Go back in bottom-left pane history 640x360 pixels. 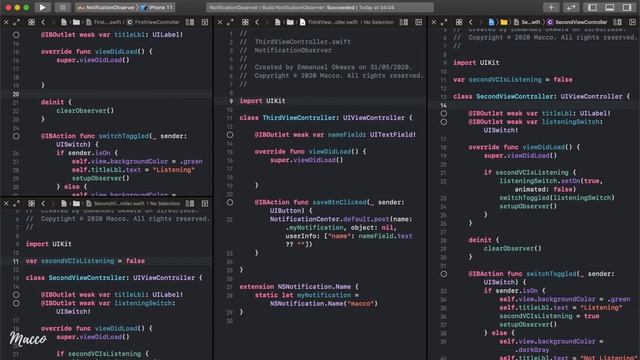[43, 203]
